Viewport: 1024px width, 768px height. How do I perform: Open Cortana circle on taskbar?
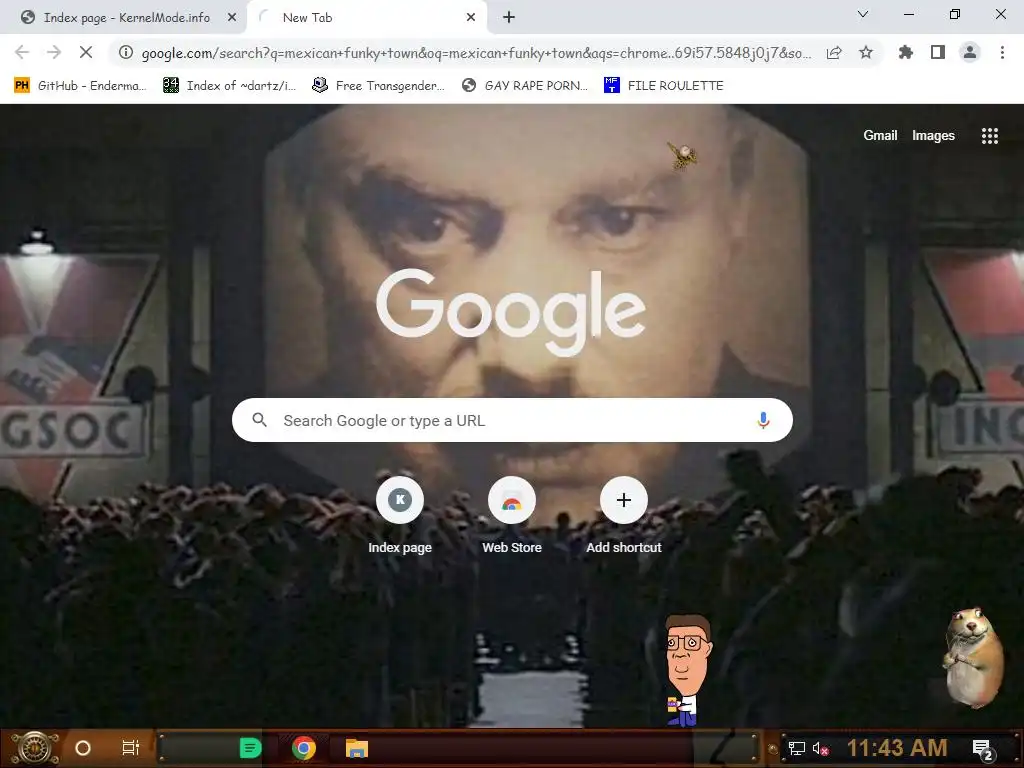click(83, 748)
